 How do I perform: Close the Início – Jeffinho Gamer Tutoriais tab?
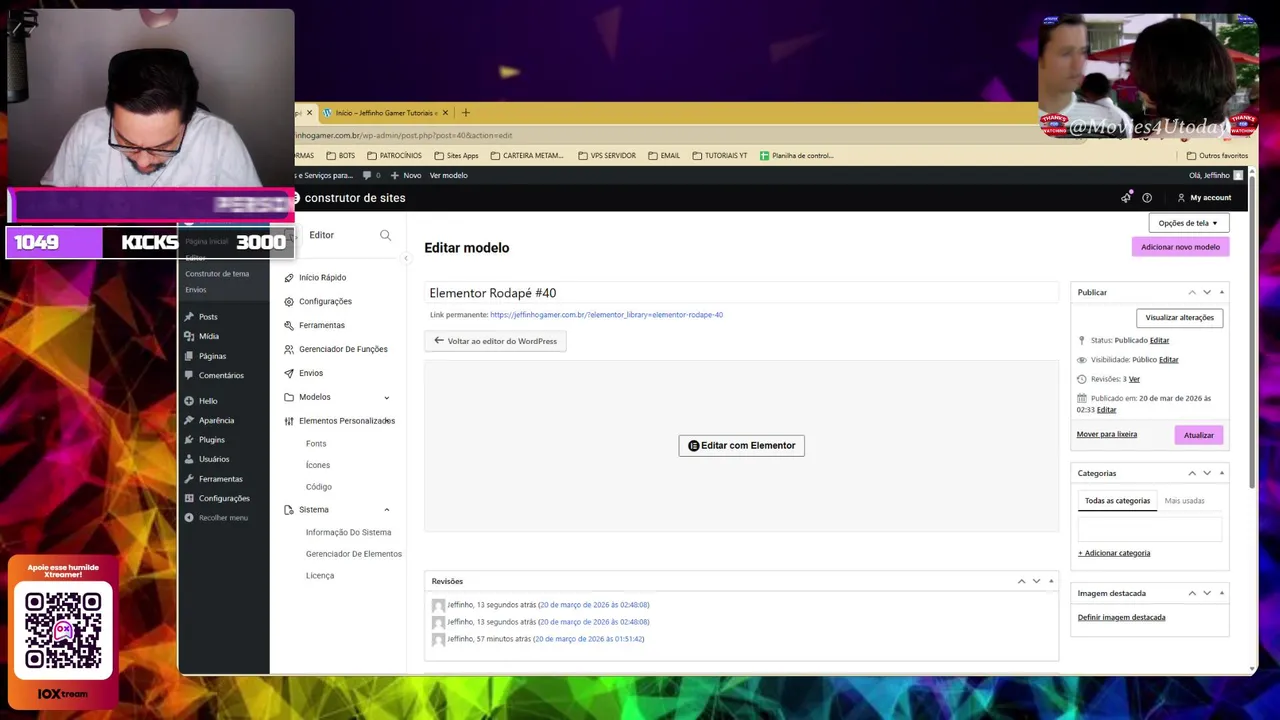tap(446, 113)
